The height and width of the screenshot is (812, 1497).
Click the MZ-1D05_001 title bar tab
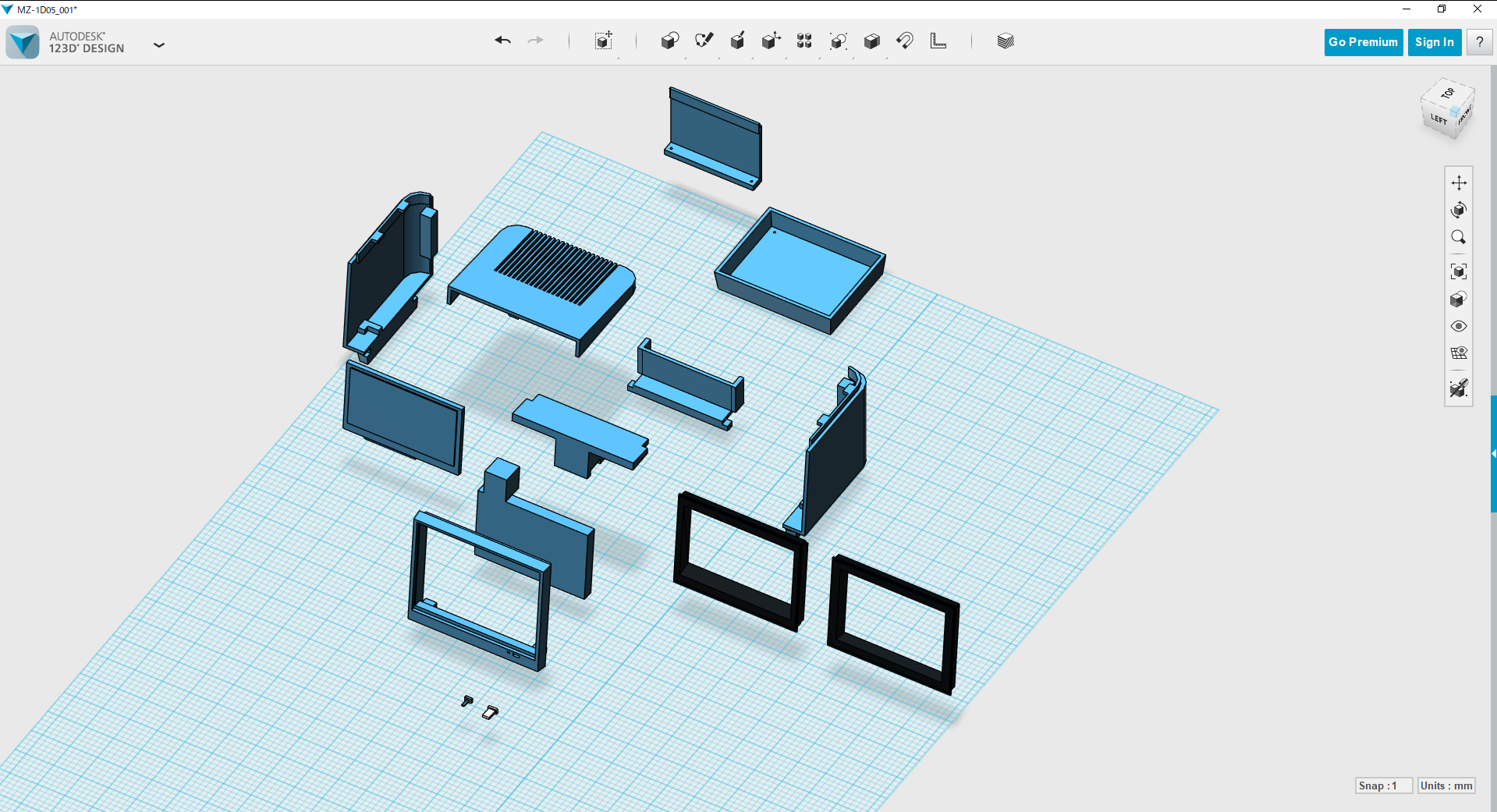click(x=47, y=9)
